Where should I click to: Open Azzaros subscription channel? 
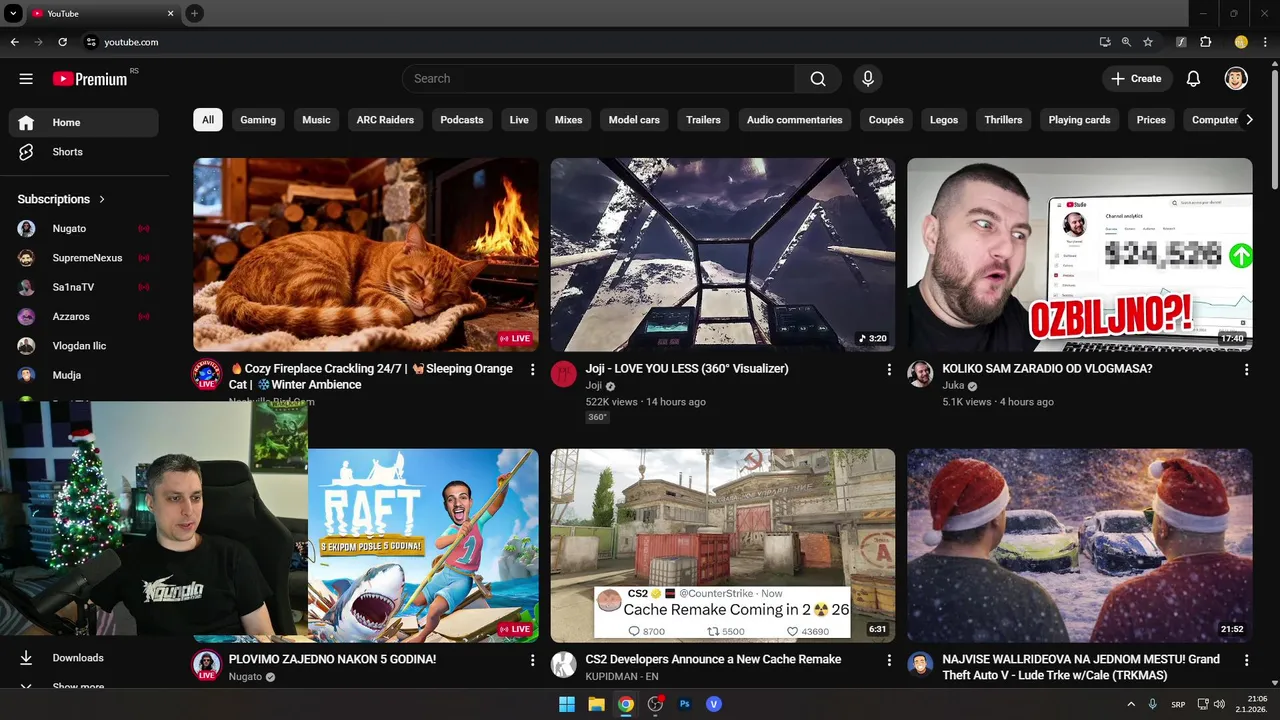click(84, 317)
